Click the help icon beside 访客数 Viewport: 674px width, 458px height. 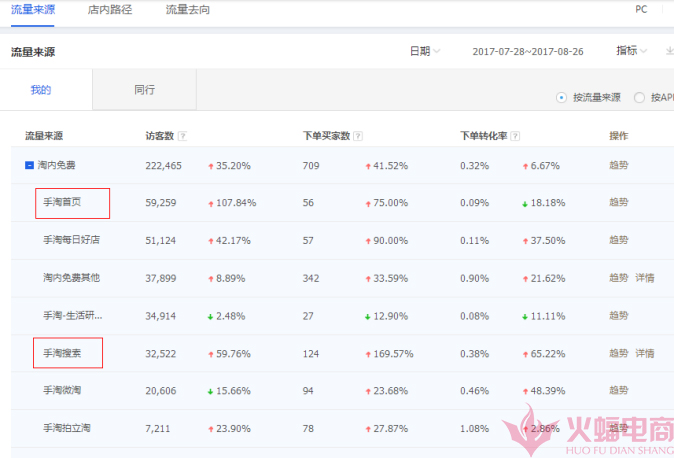182,136
